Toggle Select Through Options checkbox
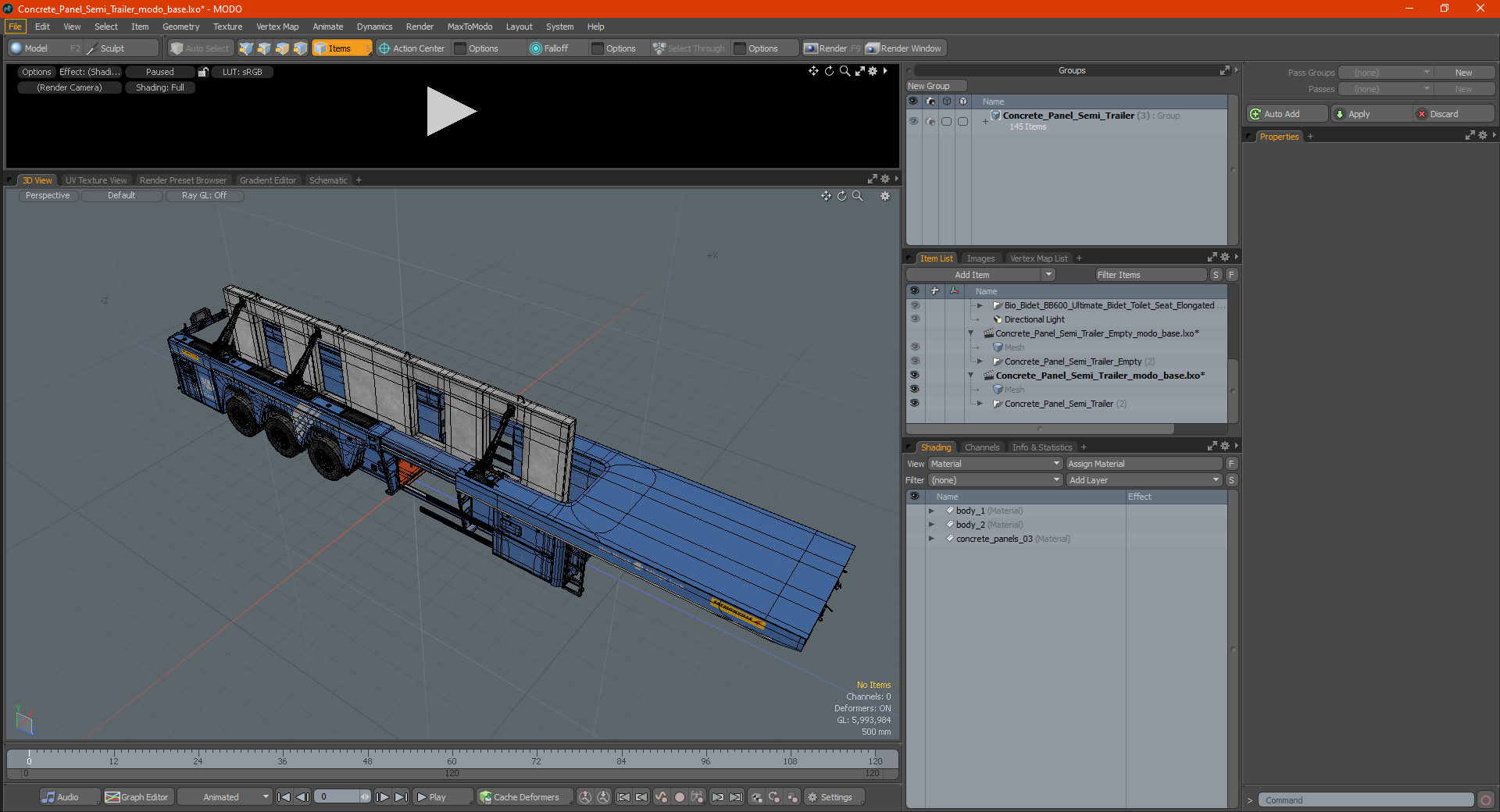Viewport: 1500px width, 812px height. pos(740,48)
